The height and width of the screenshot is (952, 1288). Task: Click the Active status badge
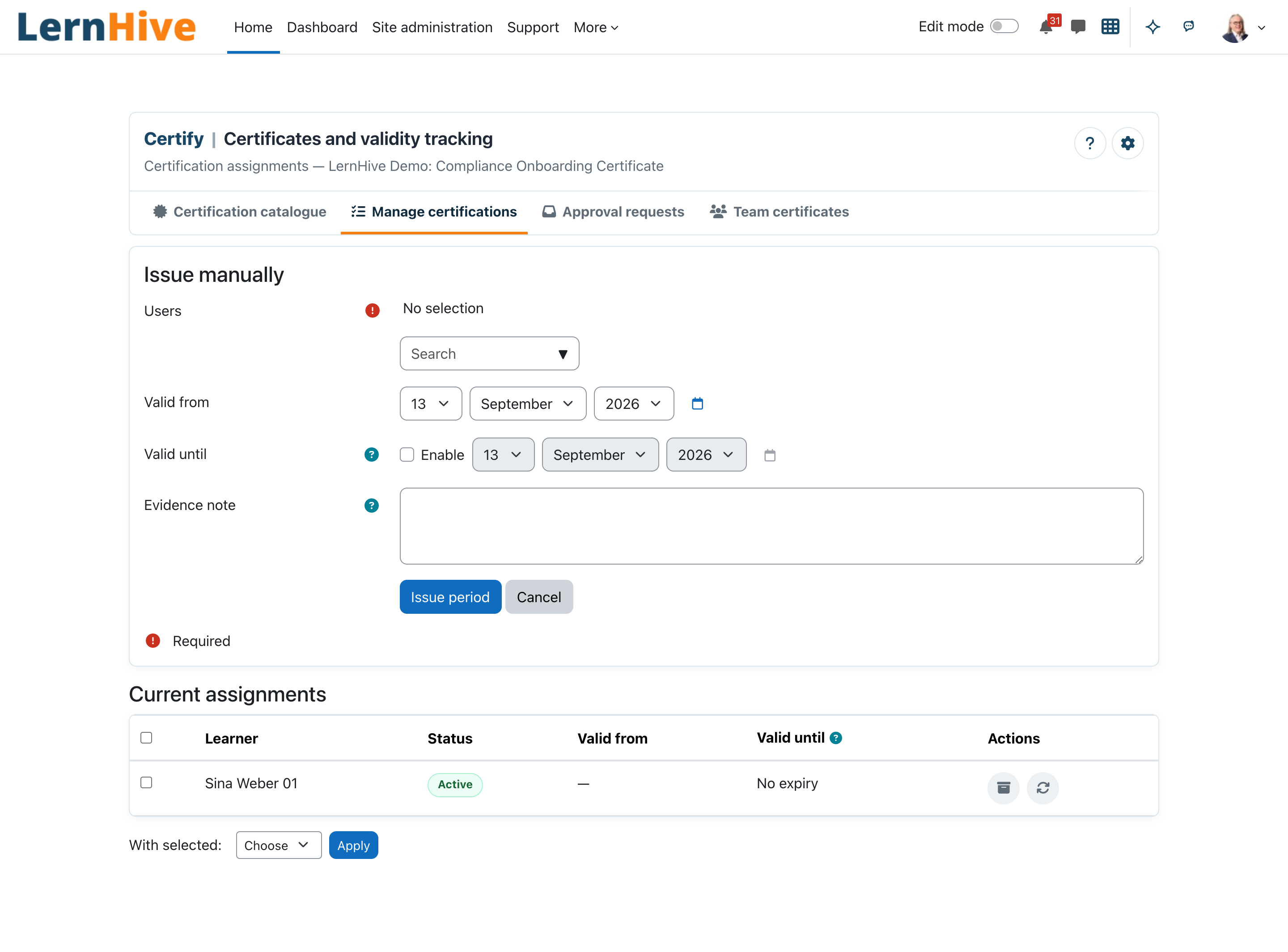point(455,784)
